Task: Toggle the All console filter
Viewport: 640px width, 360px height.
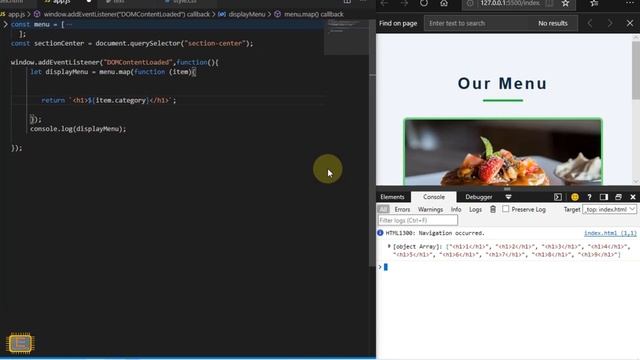Action: (383, 209)
